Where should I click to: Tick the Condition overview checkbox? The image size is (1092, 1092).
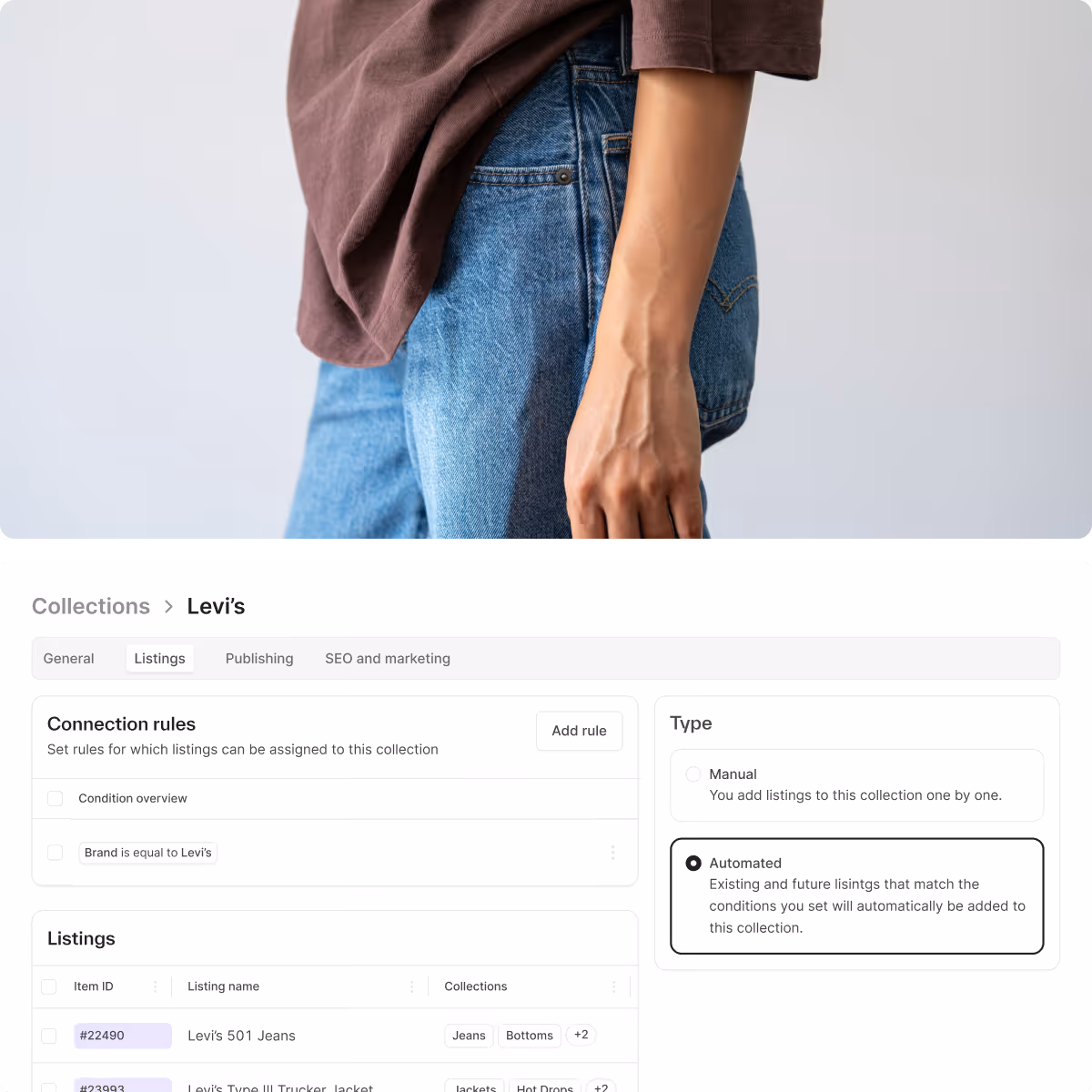point(55,798)
